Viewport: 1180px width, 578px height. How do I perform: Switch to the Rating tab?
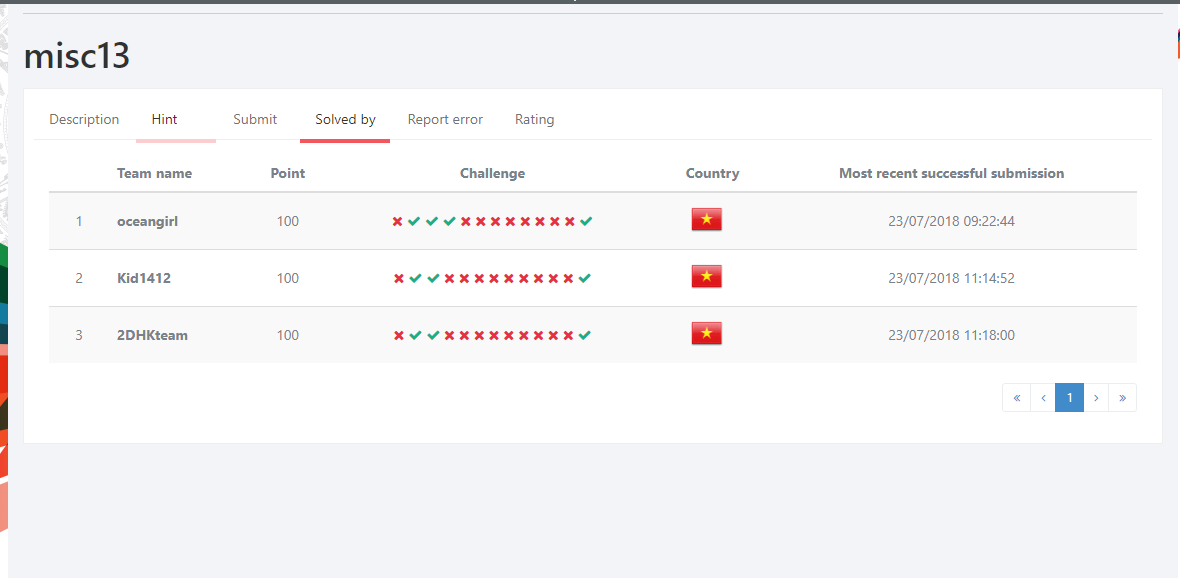click(x=534, y=119)
